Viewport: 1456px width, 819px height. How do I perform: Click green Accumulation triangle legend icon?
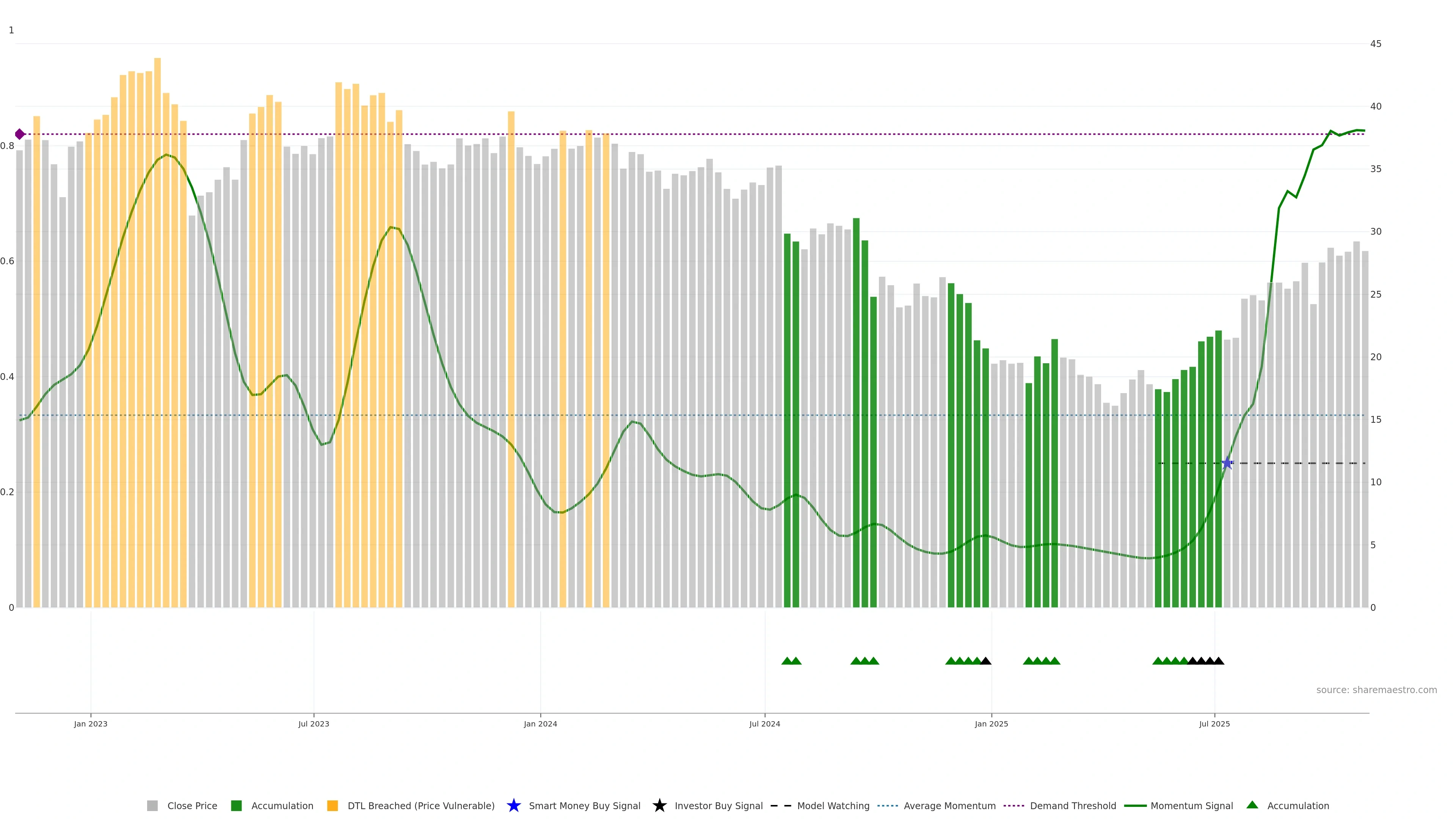1252,805
